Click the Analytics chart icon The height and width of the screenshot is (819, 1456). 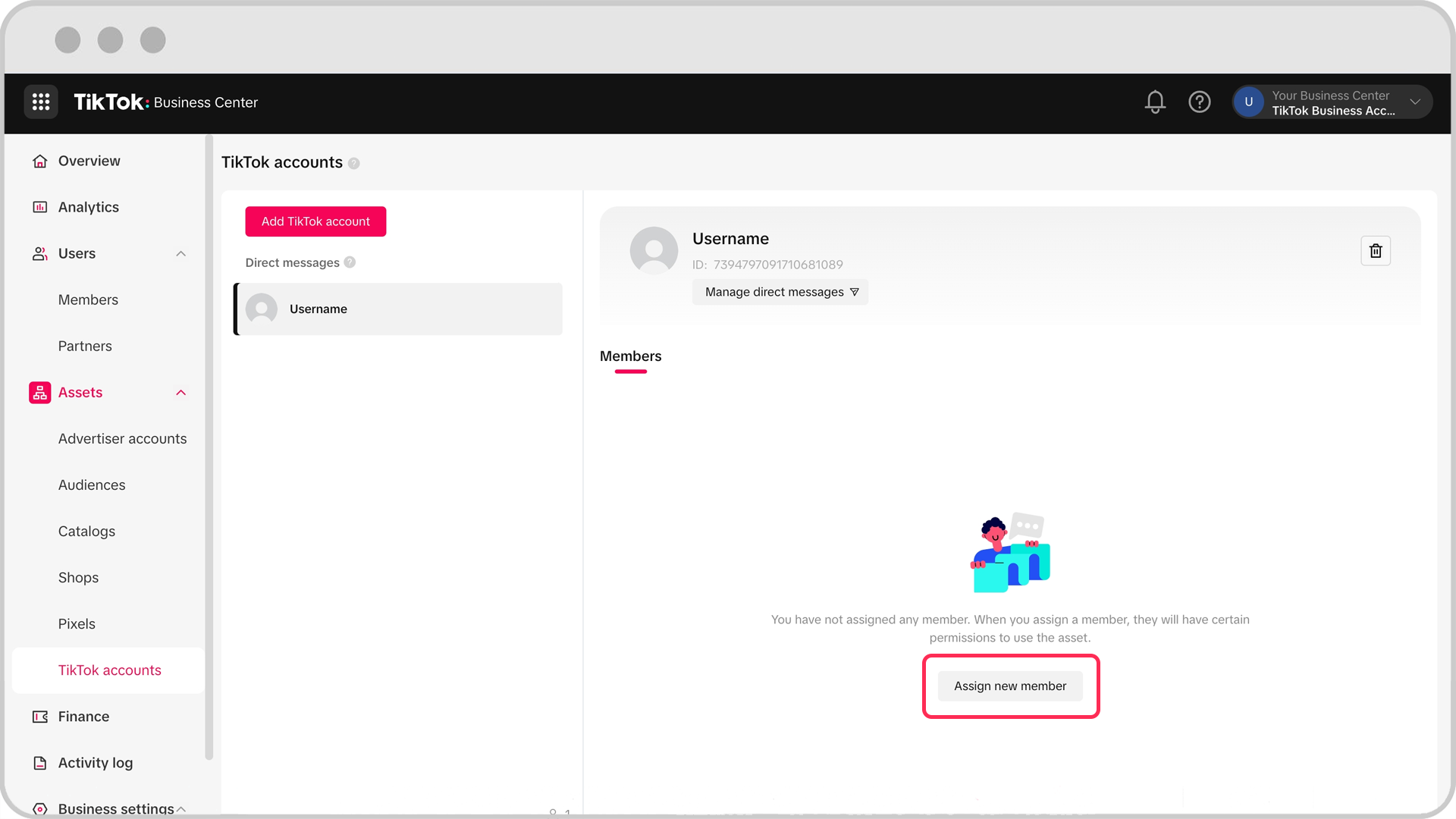tap(40, 207)
